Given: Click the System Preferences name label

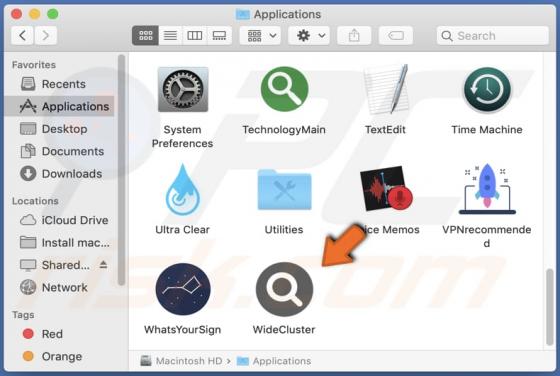Looking at the screenshot, I should pyautogui.click(x=182, y=136).
